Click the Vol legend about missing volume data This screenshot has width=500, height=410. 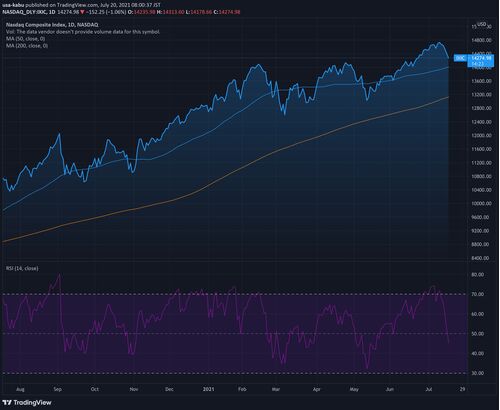pyautogui.click(x=83, y=32)
